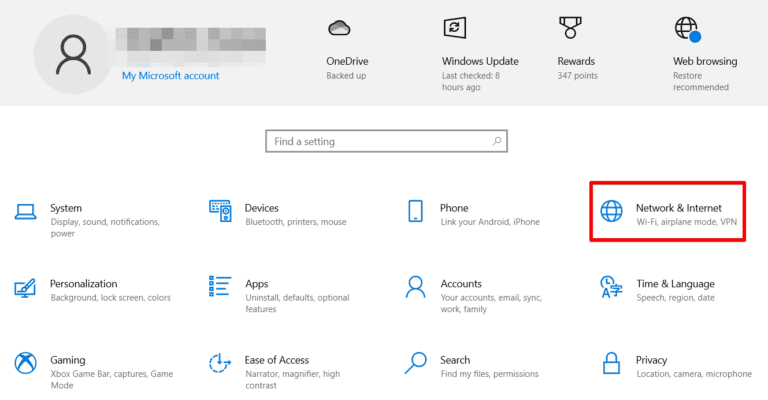Click the Rewards medal icon
This screenshot has height=400, width=768.
point(570,27)
